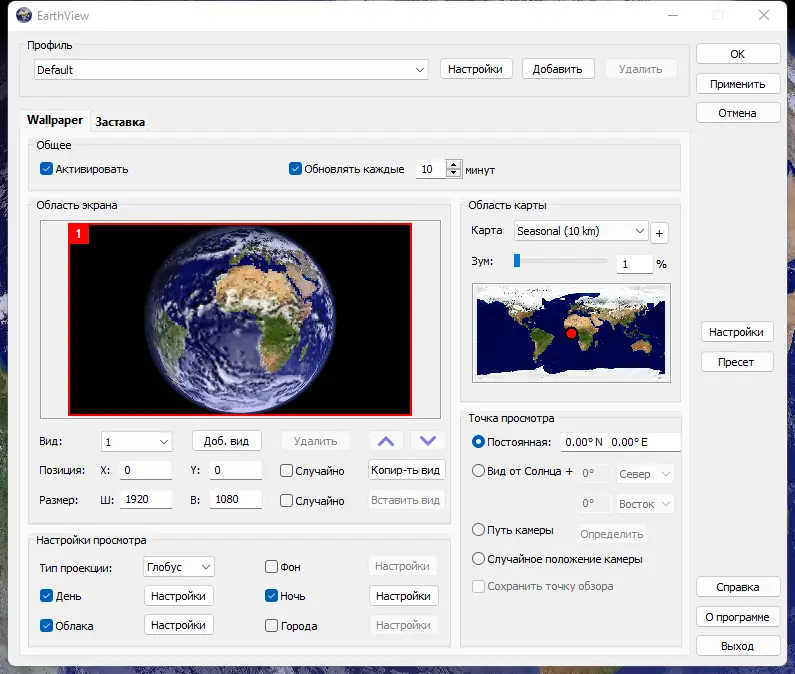Switch to the Заставка tab
This screenshot has width=795, height=674.
pos(120,122)
